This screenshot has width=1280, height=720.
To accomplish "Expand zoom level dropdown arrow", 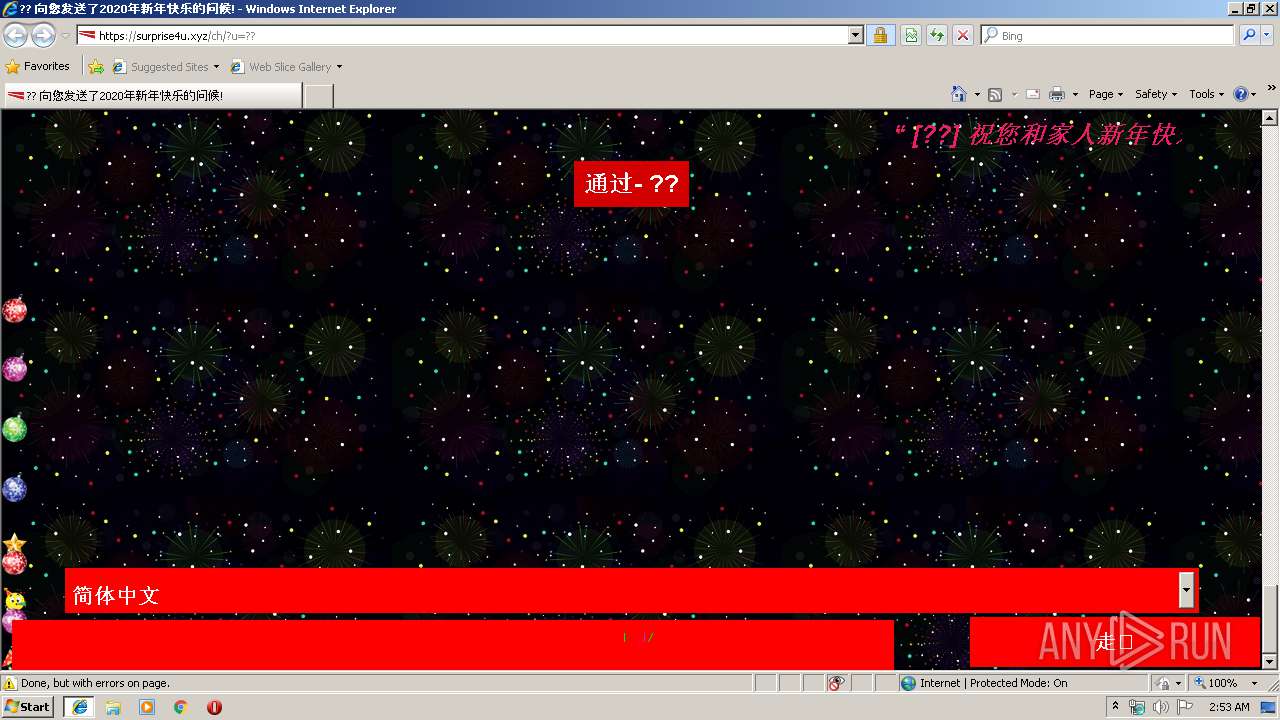I will click(1254, 683).
